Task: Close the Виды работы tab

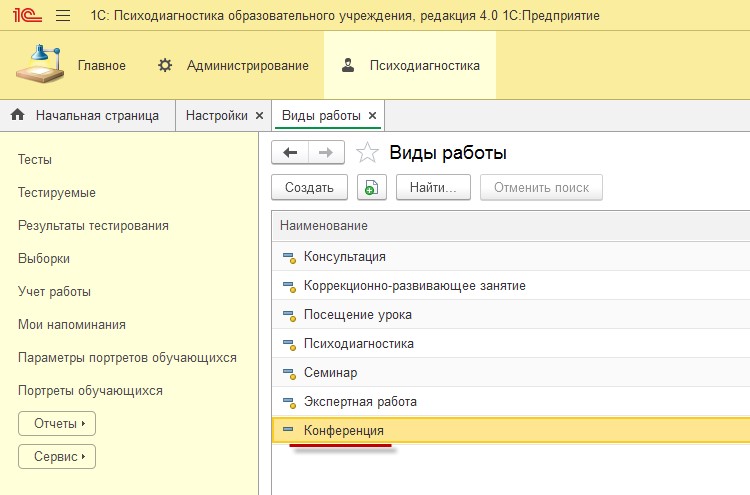Action: (373, 115)
